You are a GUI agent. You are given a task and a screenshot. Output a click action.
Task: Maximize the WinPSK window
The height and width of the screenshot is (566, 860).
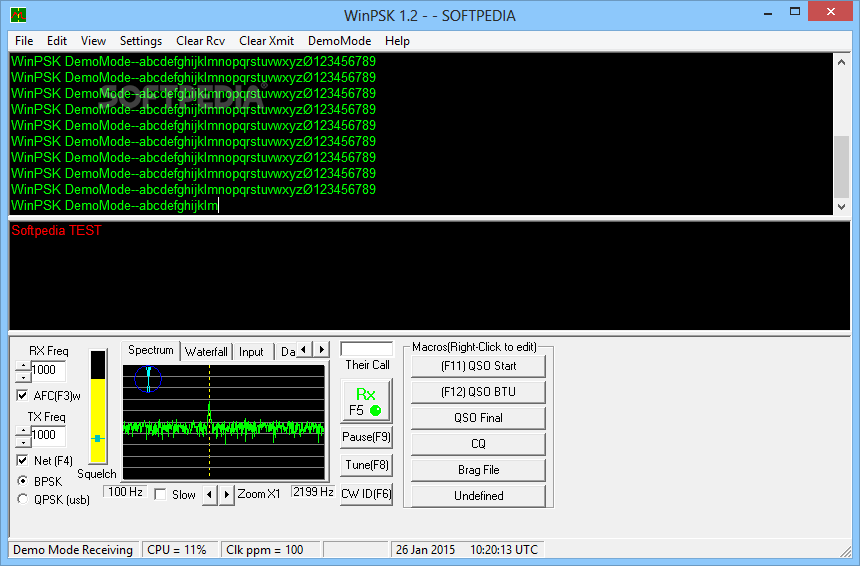795,13
